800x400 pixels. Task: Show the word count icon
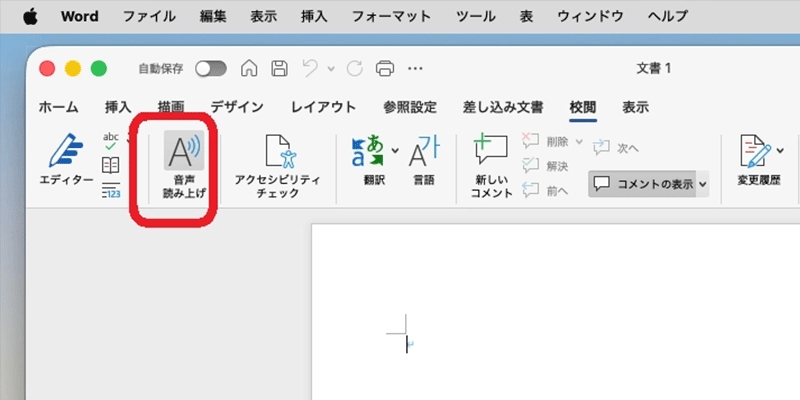point(111,189)
